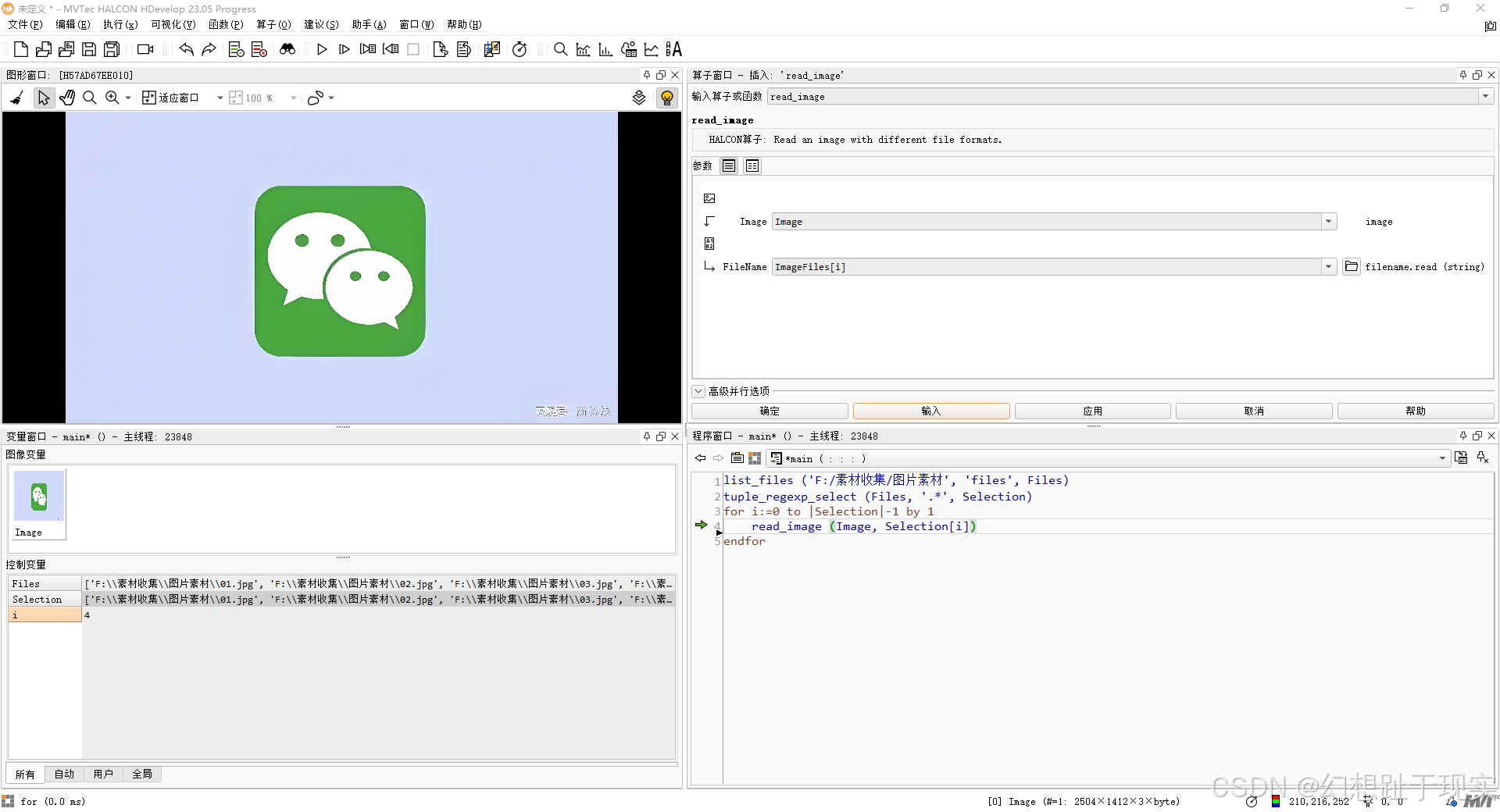Redo the last edit via the toolbar arrow
The height and width of the screenshot is (812, 1500).
point(209,49)
